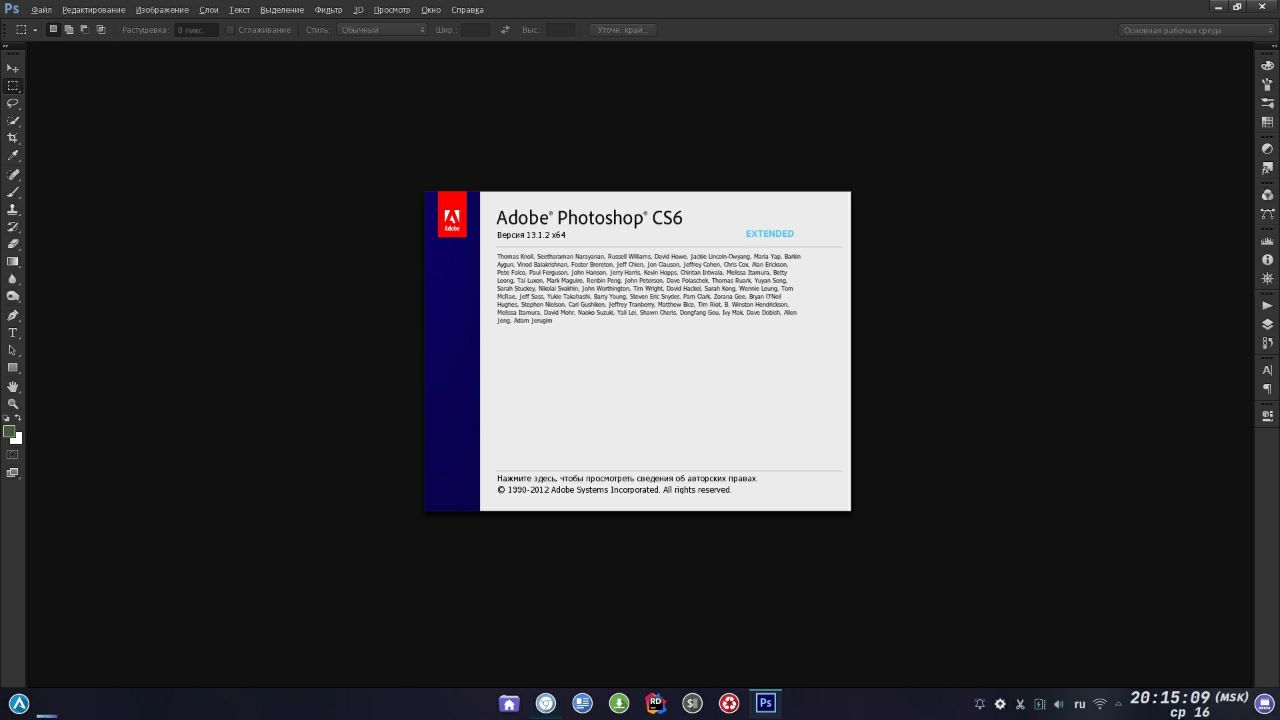Choose the New selection mode
The width and height of the screenshot is (1280, 720).
(x=53, y=30)
